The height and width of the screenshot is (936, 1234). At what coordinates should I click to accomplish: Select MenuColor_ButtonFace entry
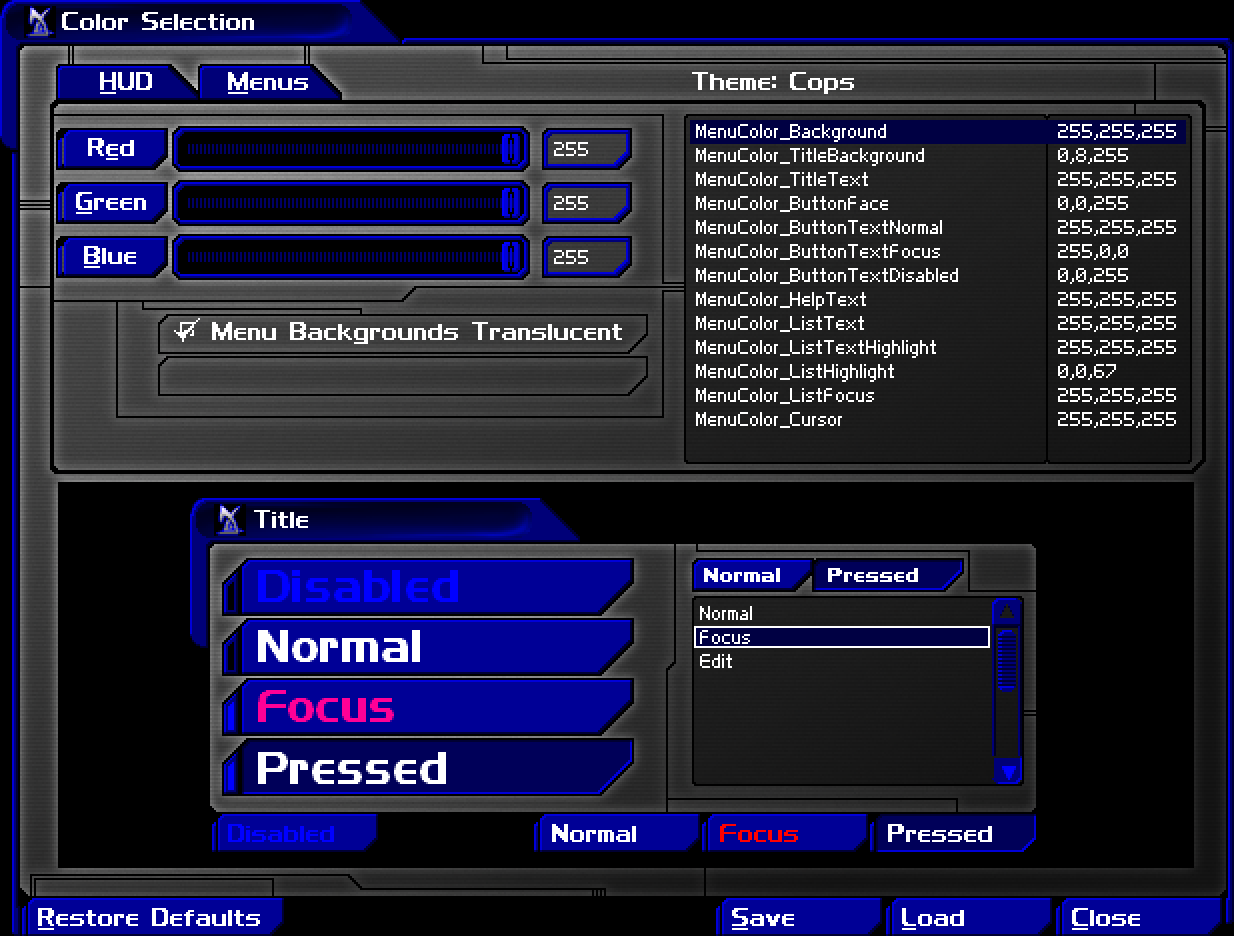(x=937, y=203)
